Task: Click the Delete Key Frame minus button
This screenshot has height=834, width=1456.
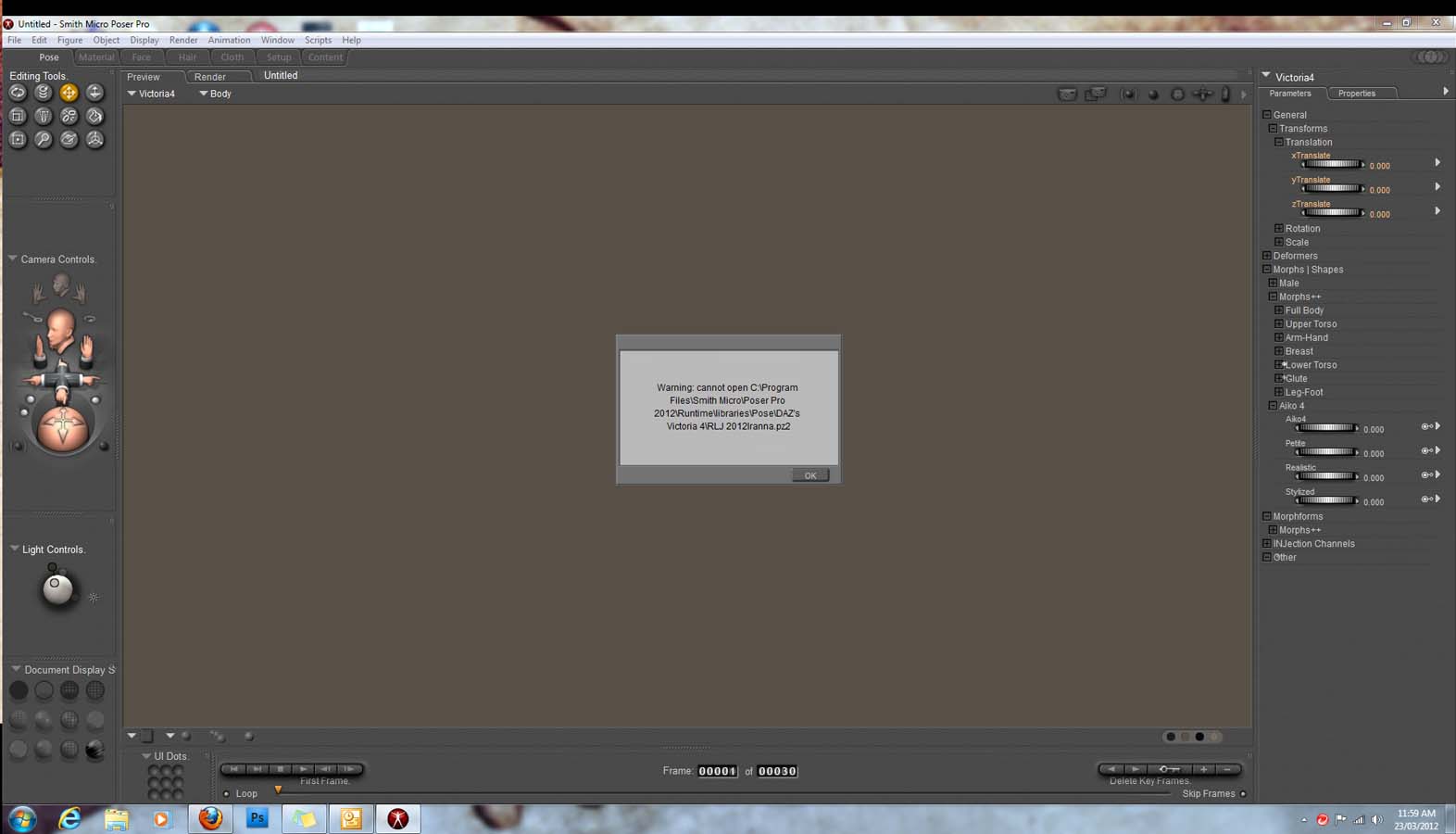Action: click(x=1227, y=769)
